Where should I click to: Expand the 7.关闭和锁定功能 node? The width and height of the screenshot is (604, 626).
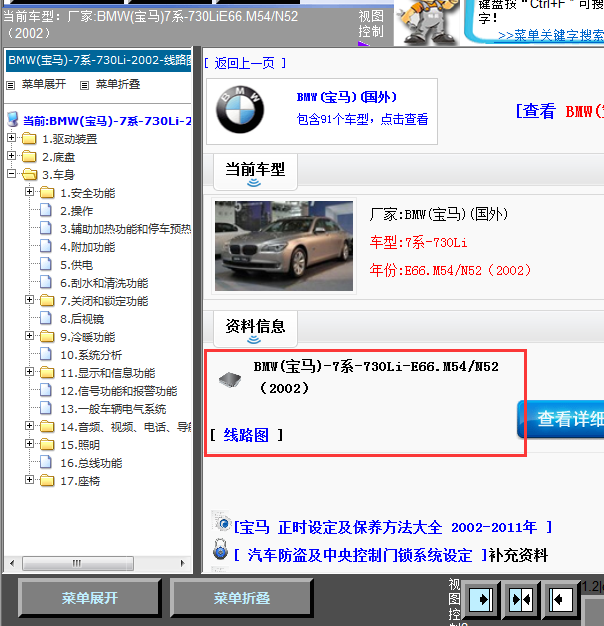pos(29,299)
